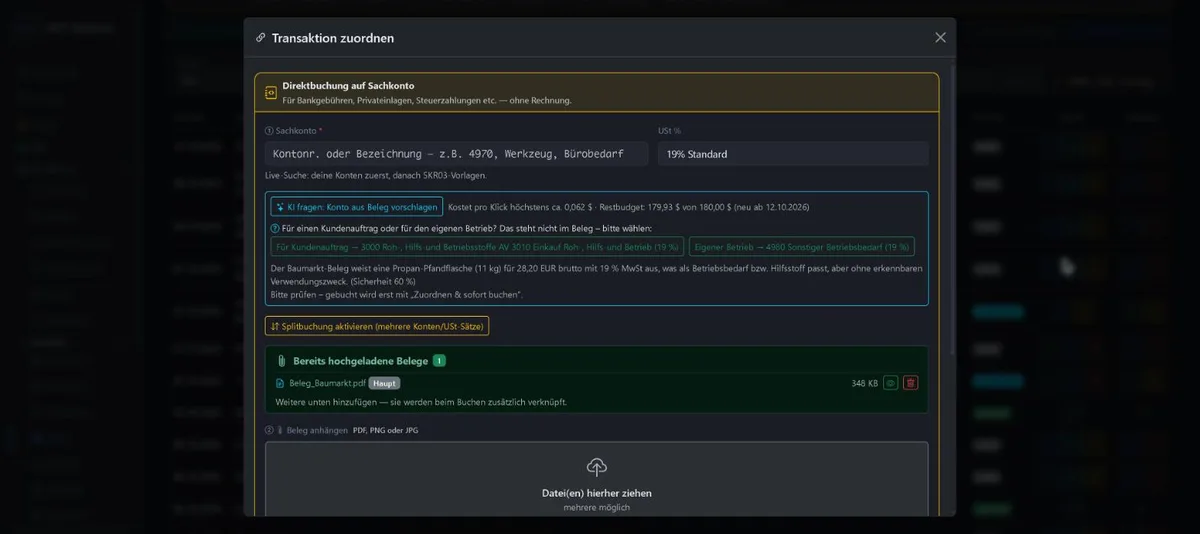Click the green count badge showing 1
This screenshot has width=1200, height=534.
tap(439, 361)
